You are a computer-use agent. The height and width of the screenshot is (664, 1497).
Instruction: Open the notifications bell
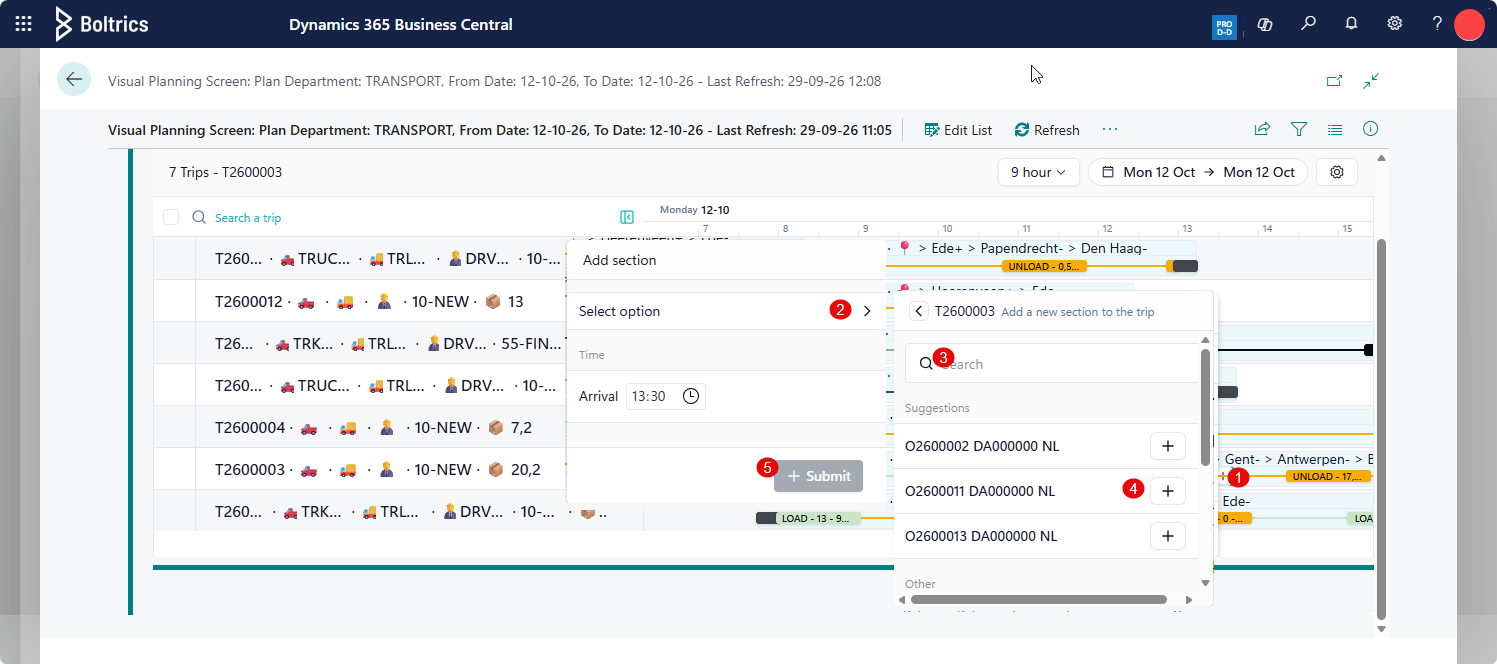1351,23
